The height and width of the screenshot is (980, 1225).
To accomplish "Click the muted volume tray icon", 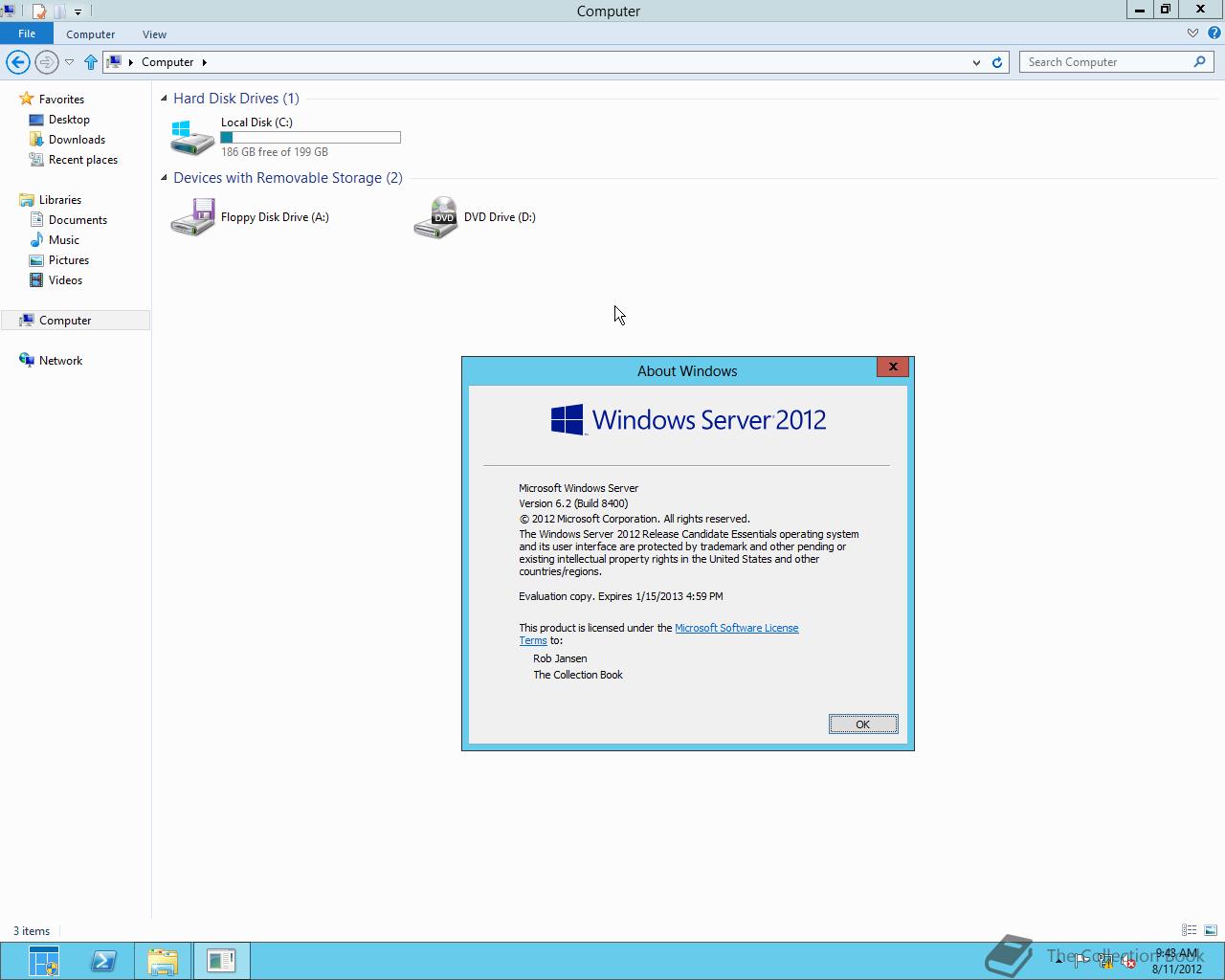I will [x=1129, y=961].
